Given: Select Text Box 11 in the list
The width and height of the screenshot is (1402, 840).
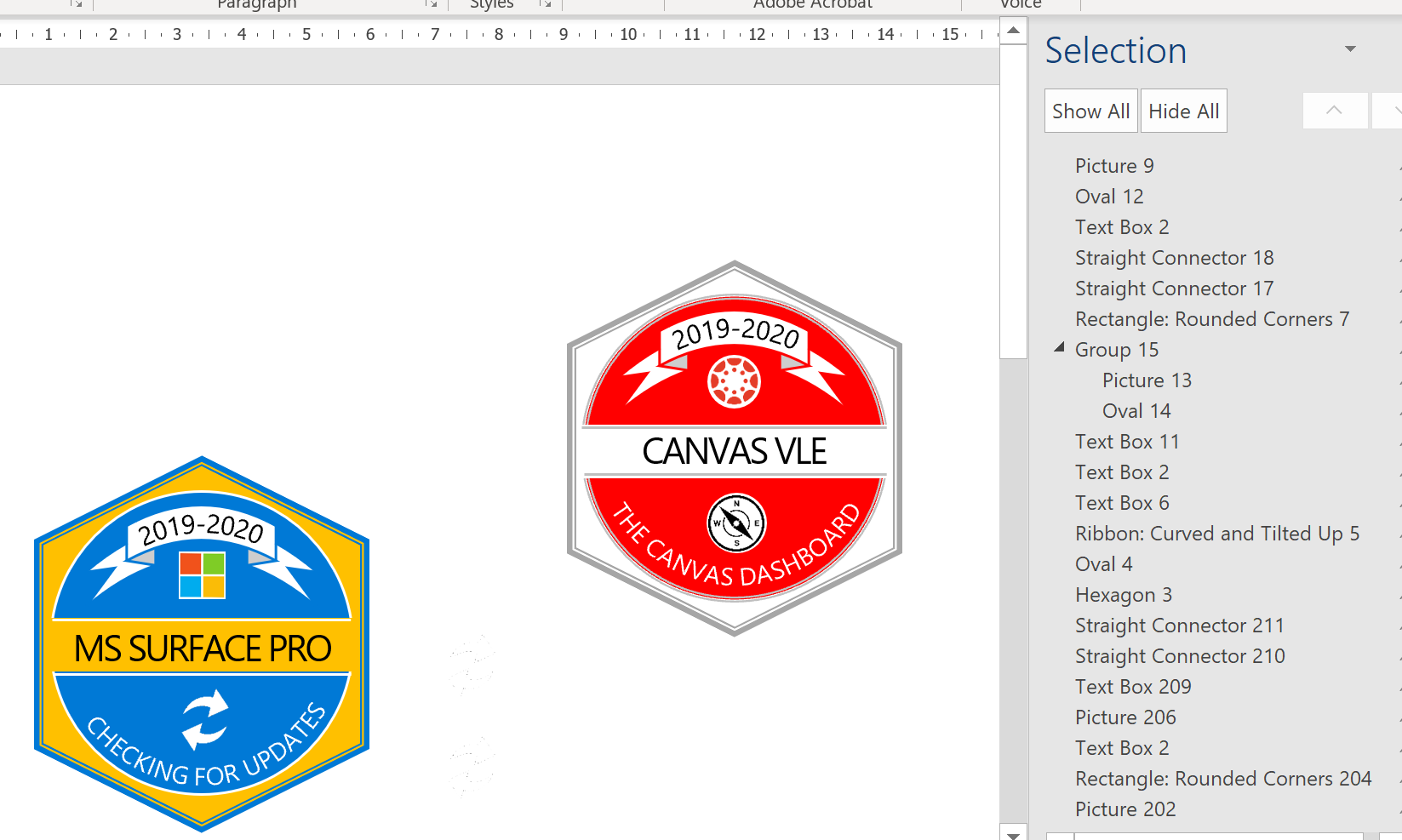Looking at the screenshot, I should click(1127, 442).
